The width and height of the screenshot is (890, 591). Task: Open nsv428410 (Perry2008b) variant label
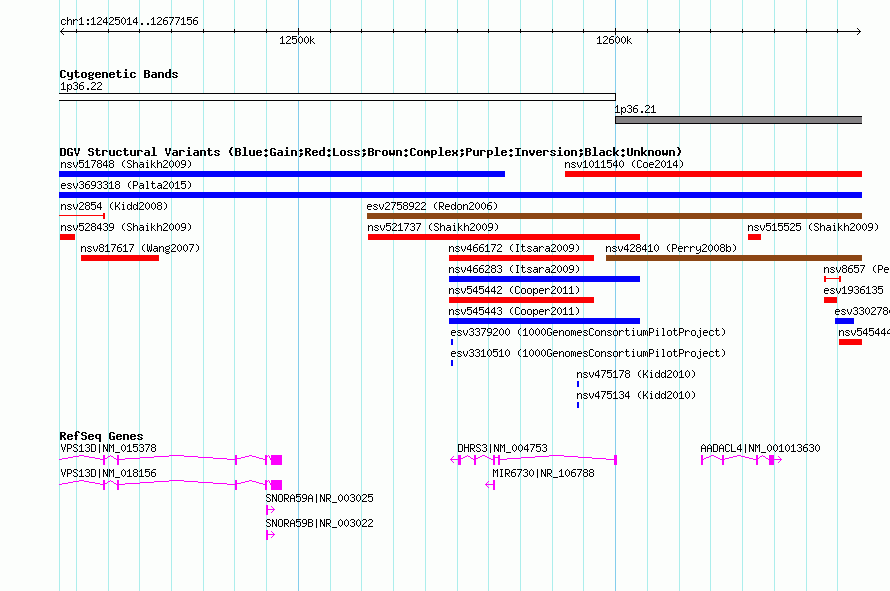pyautogui.click(x=671, y=248)
